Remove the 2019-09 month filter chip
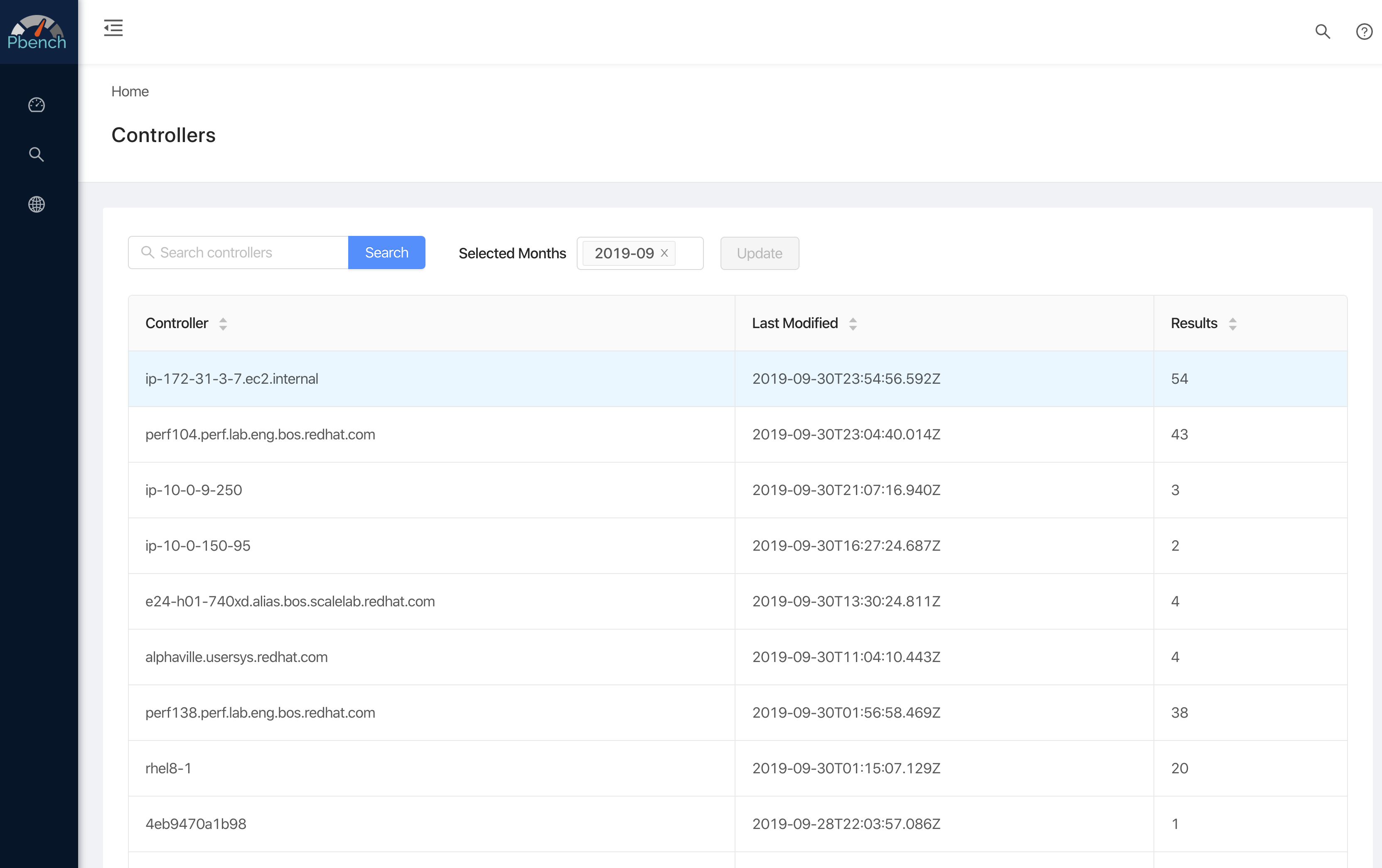1382x868 pixels. tap(664, 253)
